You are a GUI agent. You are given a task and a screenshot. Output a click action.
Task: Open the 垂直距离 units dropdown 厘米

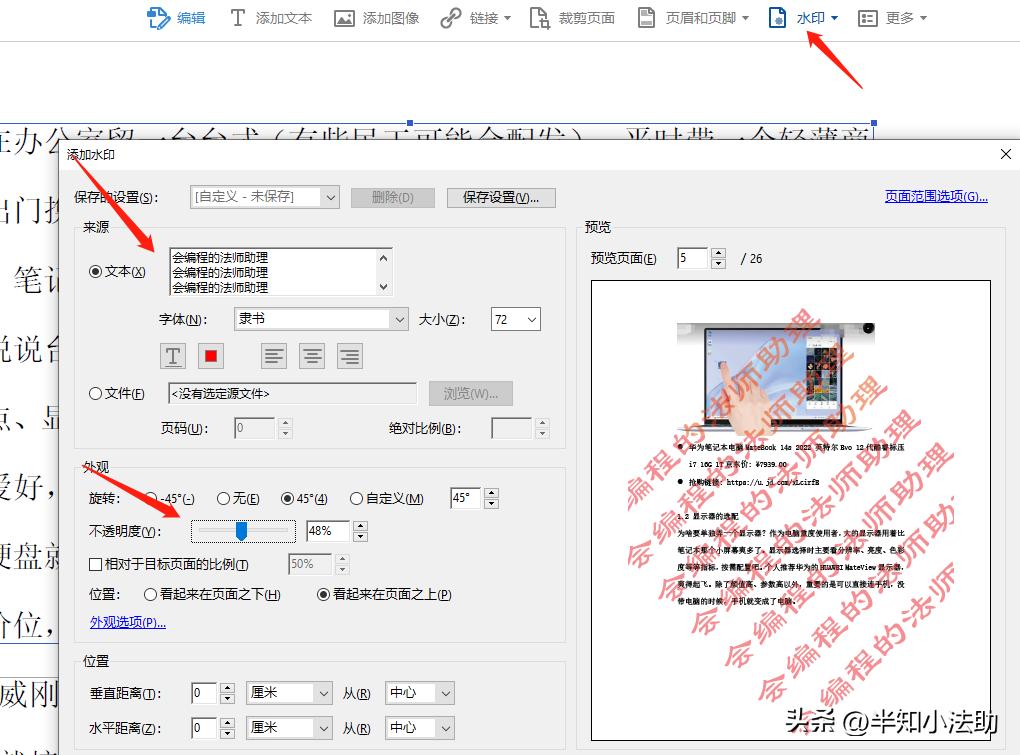pyautogui.click(x=289, y=692)
